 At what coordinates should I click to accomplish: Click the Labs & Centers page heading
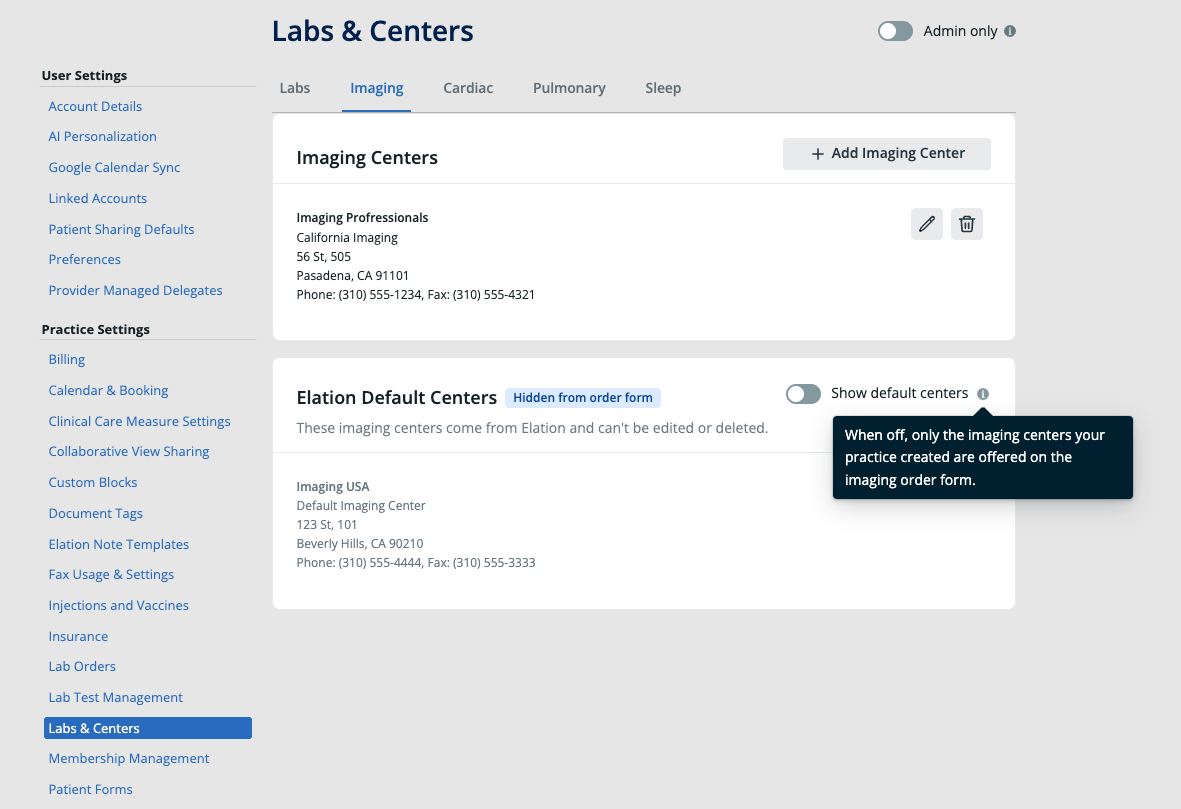click(373, 32)
